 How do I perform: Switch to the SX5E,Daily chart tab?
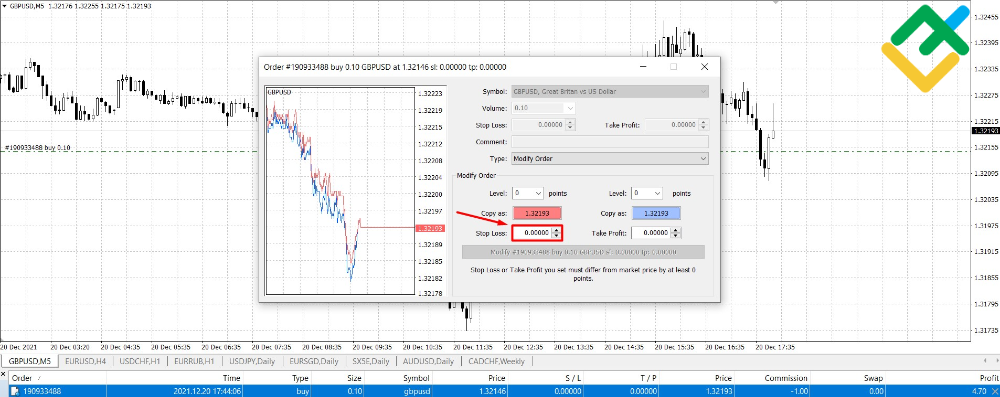coord(371,361)
